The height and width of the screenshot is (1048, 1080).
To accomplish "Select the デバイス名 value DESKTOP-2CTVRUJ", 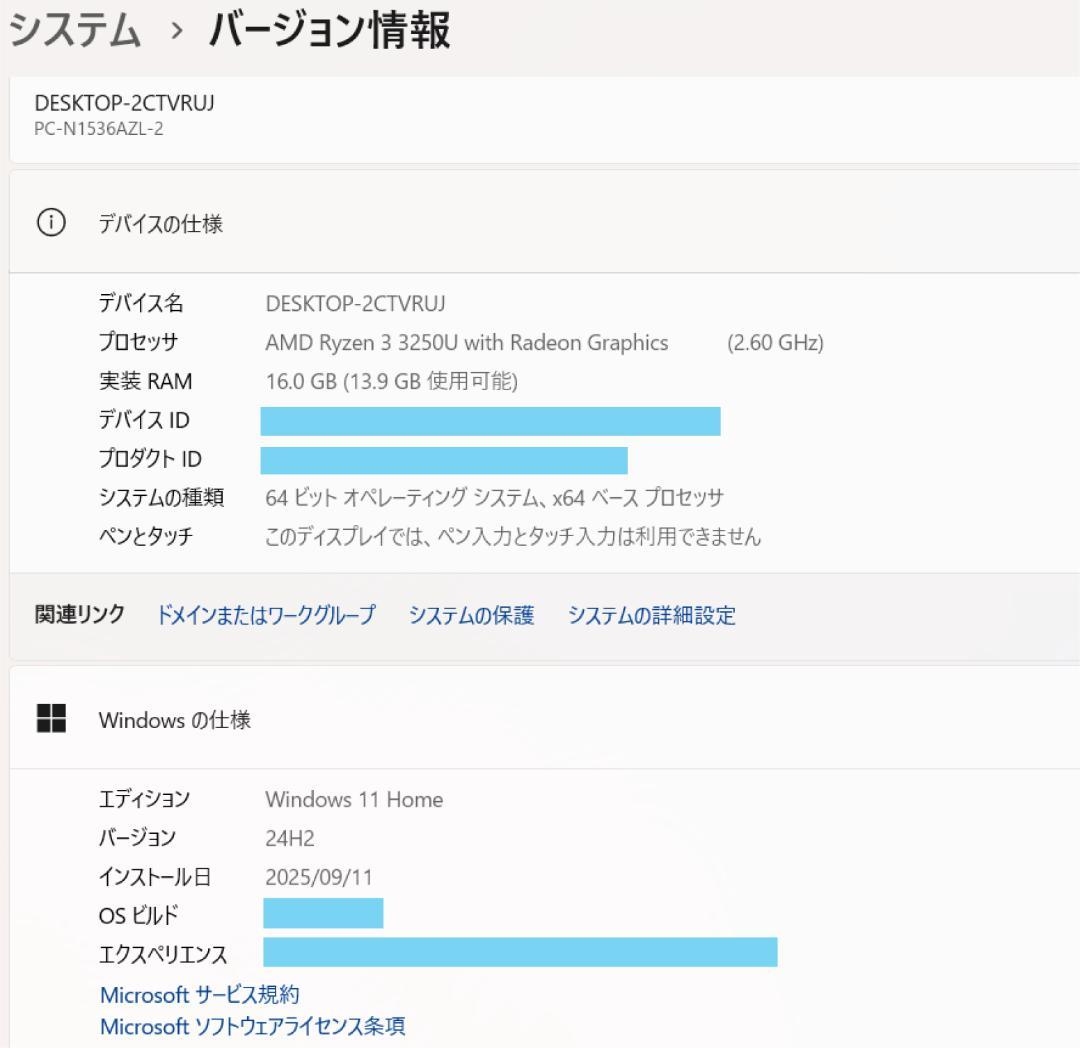I will click(x=355, y=304).
